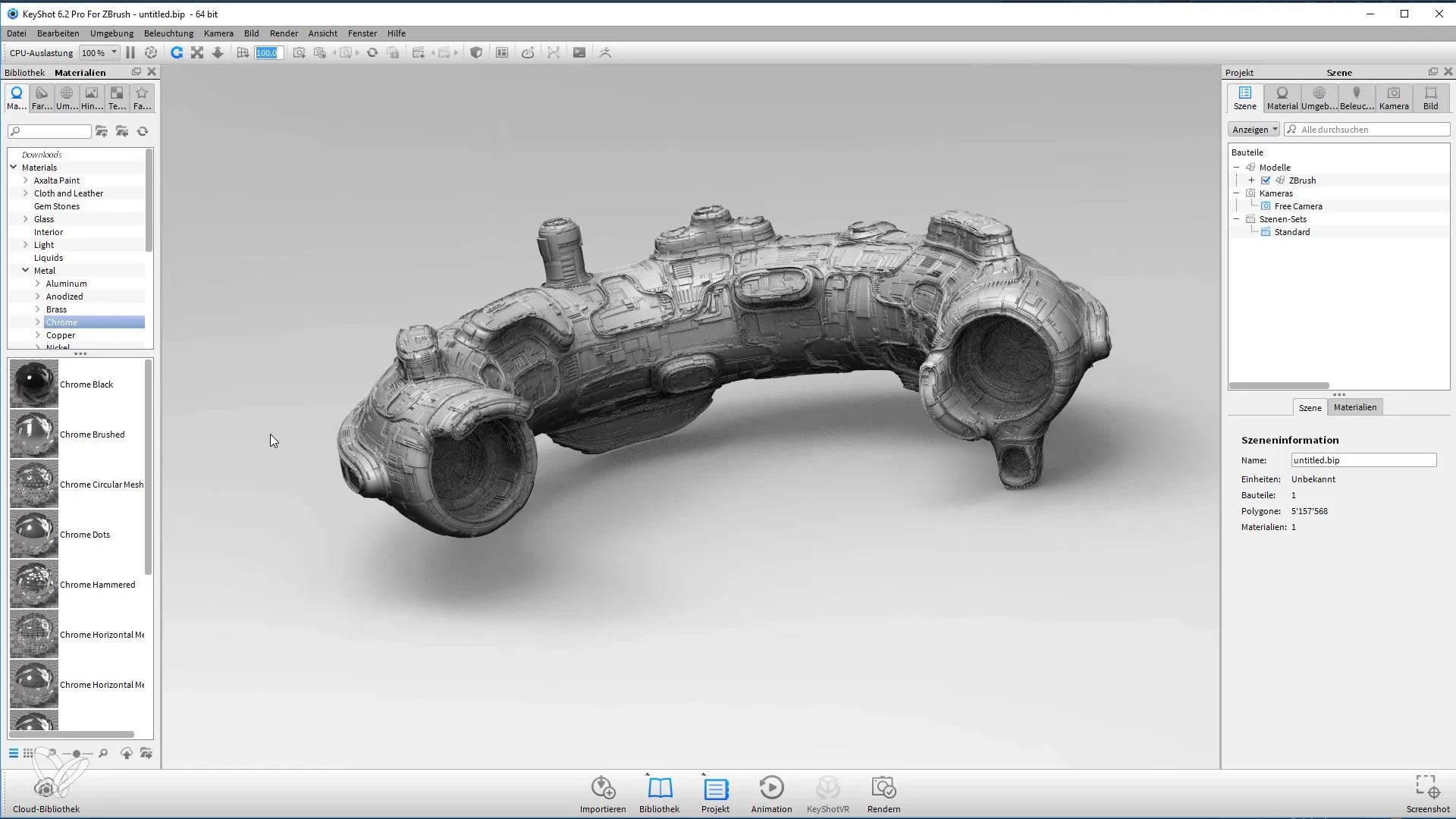Click the Chrome material toggle checkbox

tap(37, 321)
